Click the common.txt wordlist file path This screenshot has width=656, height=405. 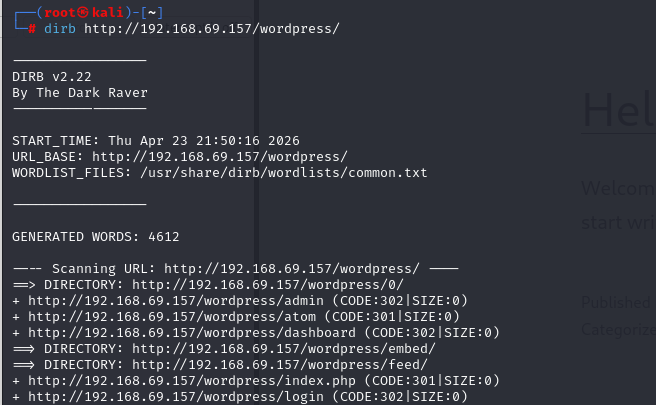click(284, 173)
